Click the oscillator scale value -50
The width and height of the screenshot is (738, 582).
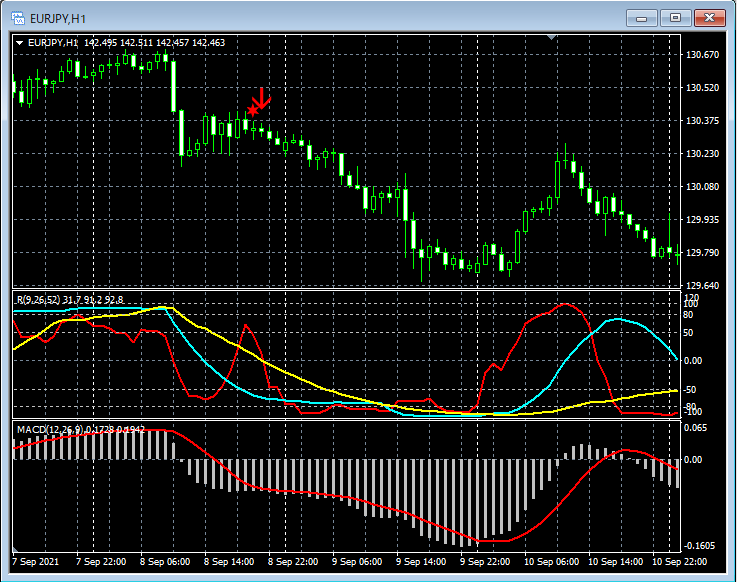pyautogui.click(x=690, y=390)
